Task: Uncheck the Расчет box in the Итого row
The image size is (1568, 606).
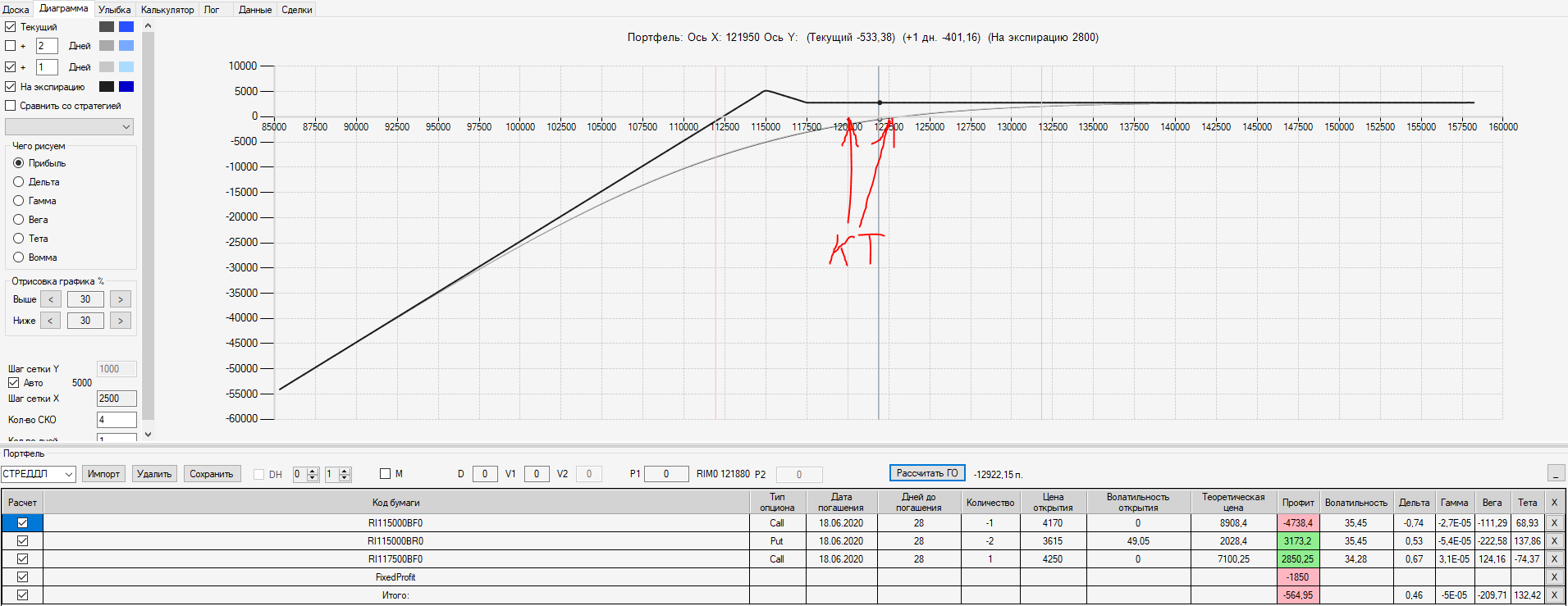Action: click(23, 595)
